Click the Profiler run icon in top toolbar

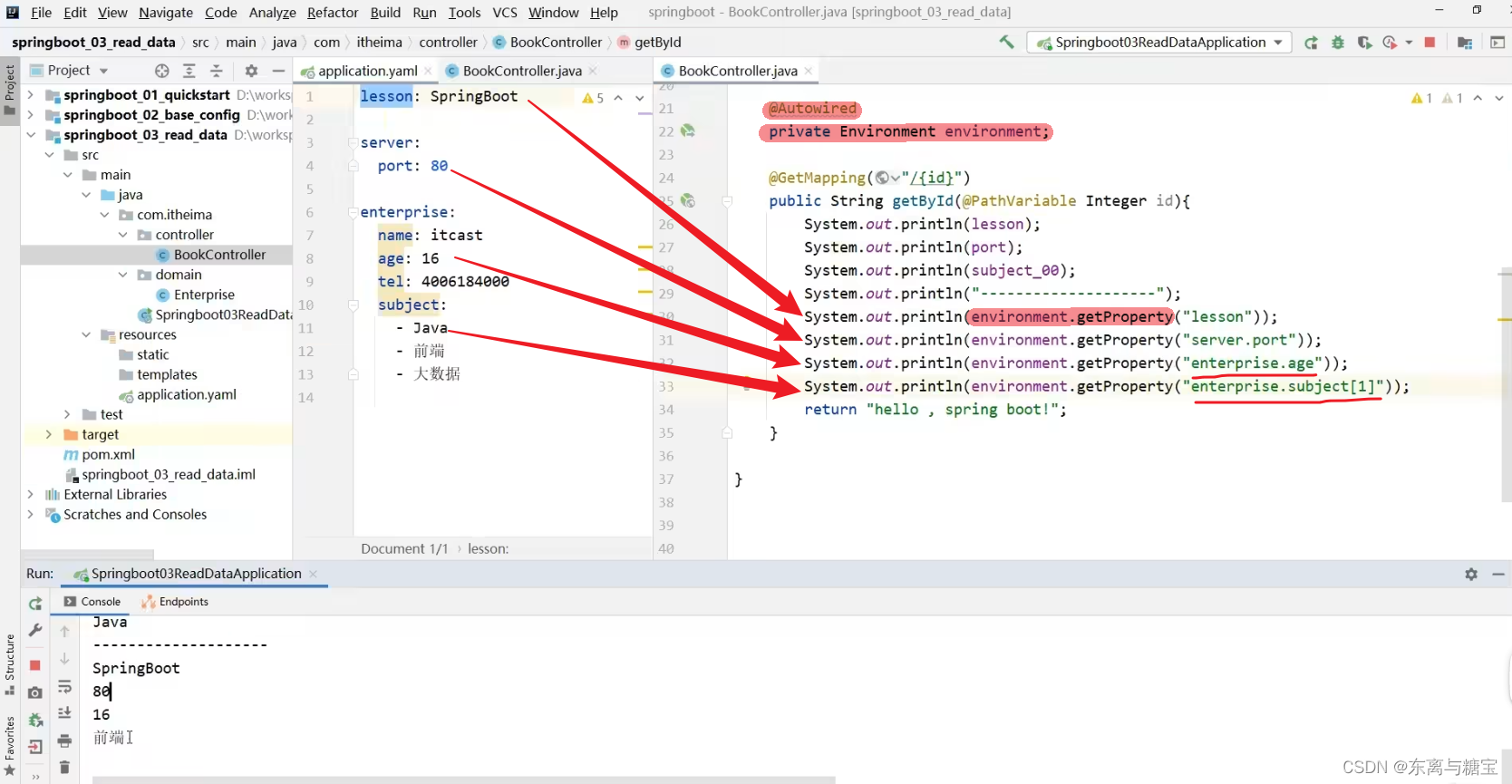tap(1390, 43)
